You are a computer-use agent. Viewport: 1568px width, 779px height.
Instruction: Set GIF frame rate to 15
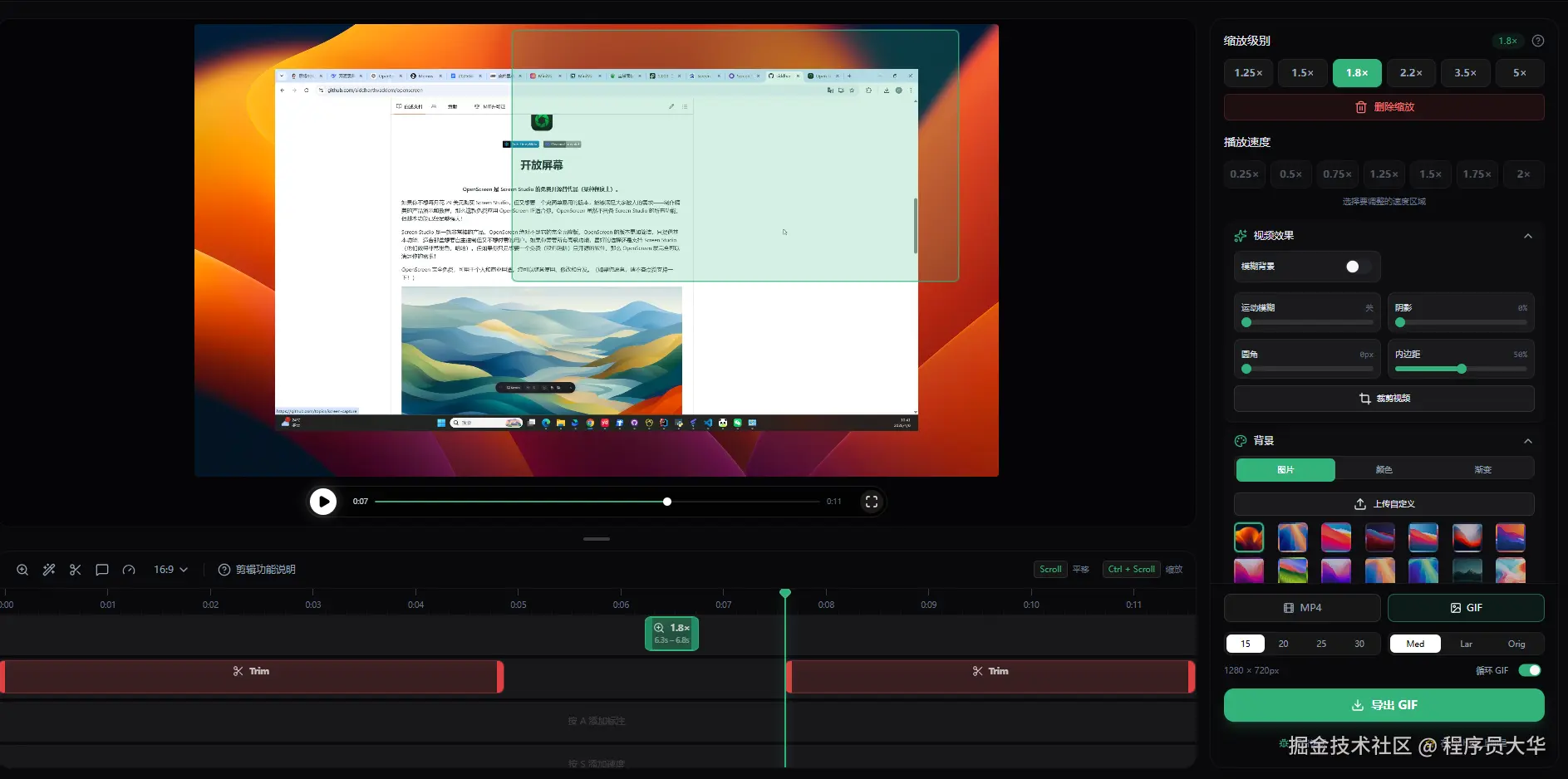(1246, 644)
